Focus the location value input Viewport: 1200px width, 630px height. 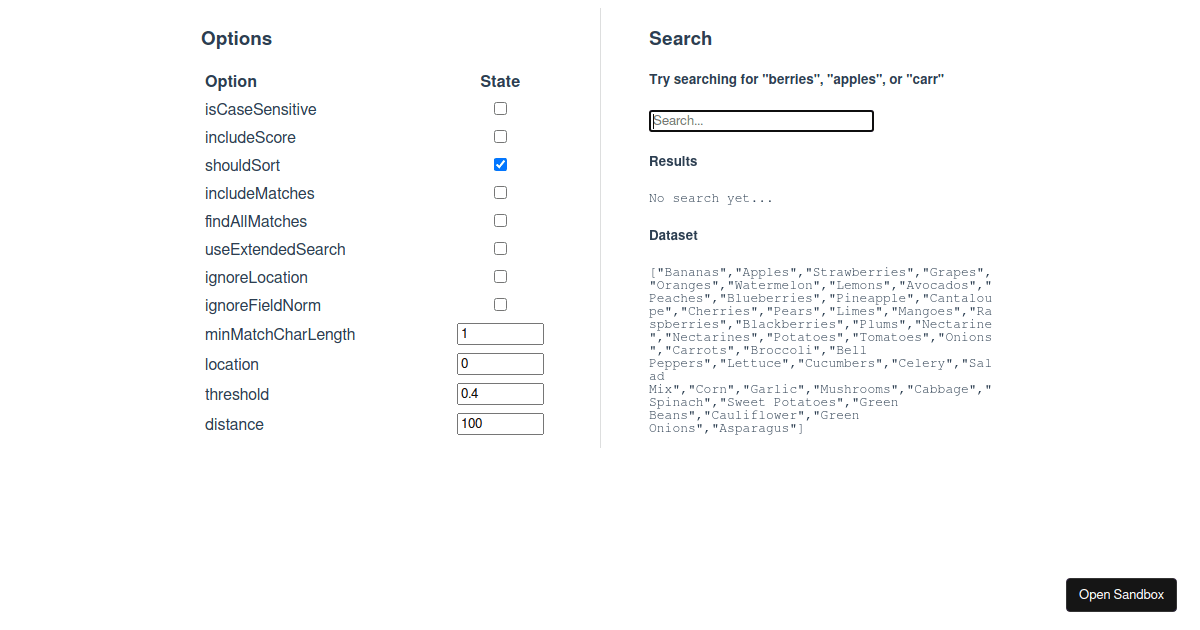500,364
